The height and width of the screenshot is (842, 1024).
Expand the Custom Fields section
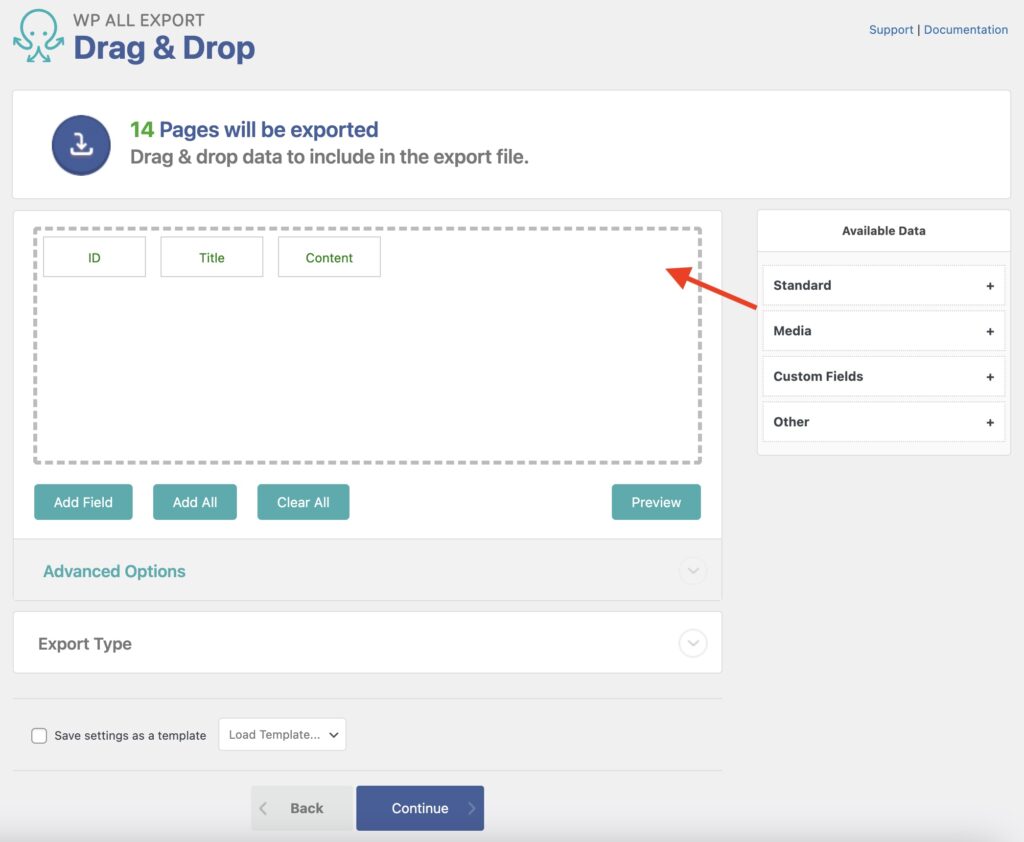click(991, 376)
